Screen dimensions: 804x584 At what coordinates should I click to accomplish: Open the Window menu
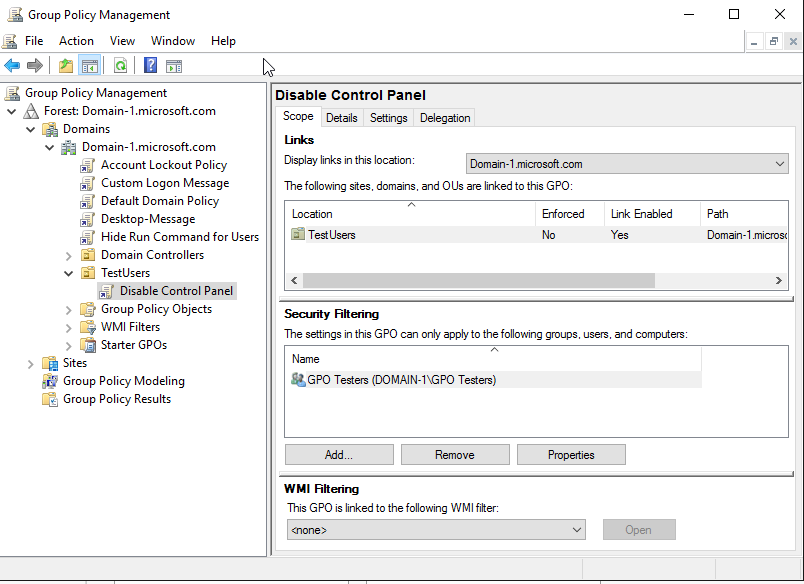[173, 41]
